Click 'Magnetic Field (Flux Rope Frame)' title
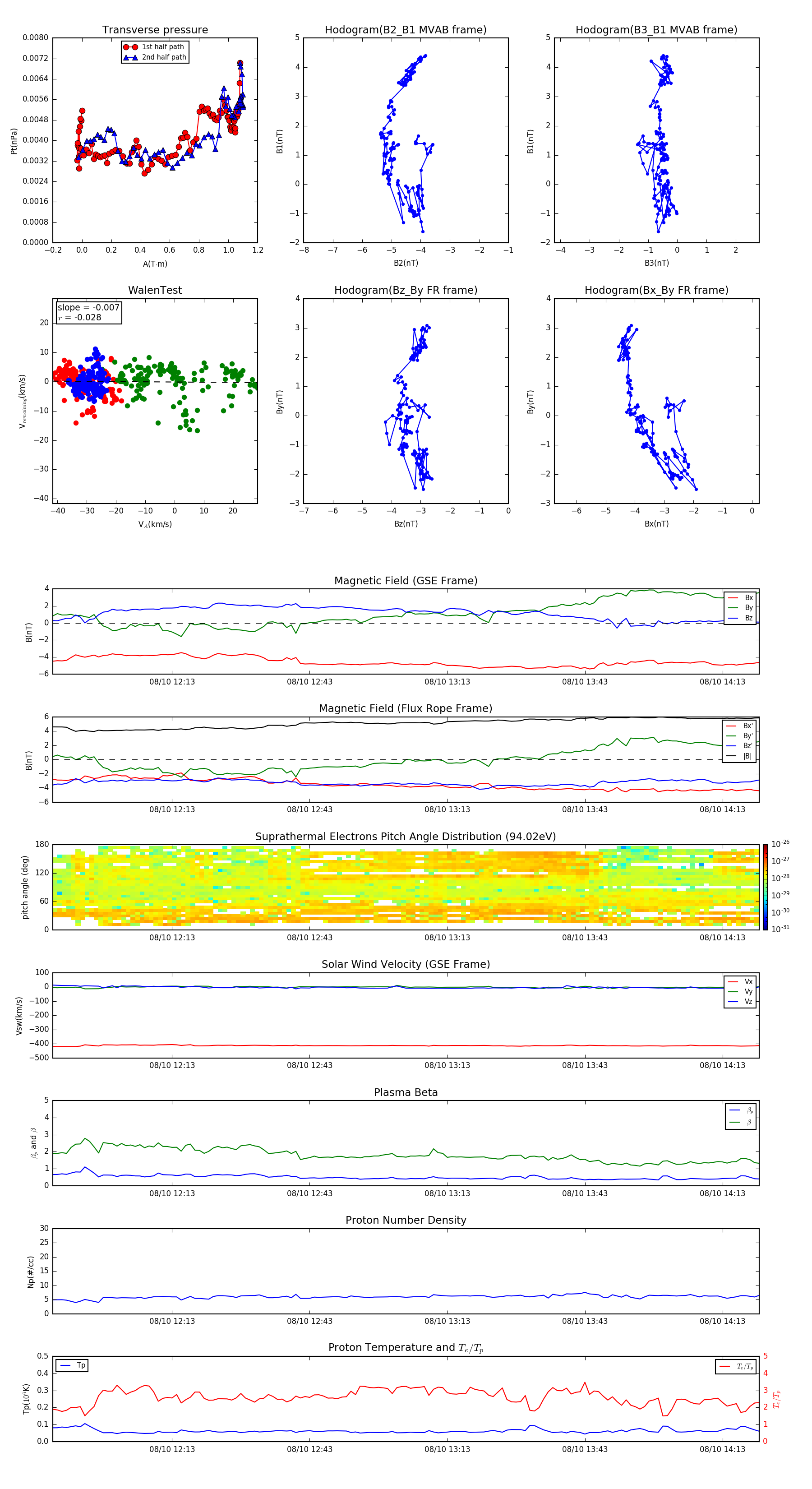This screenshot has width=812, height=1489. click(406, 709)
